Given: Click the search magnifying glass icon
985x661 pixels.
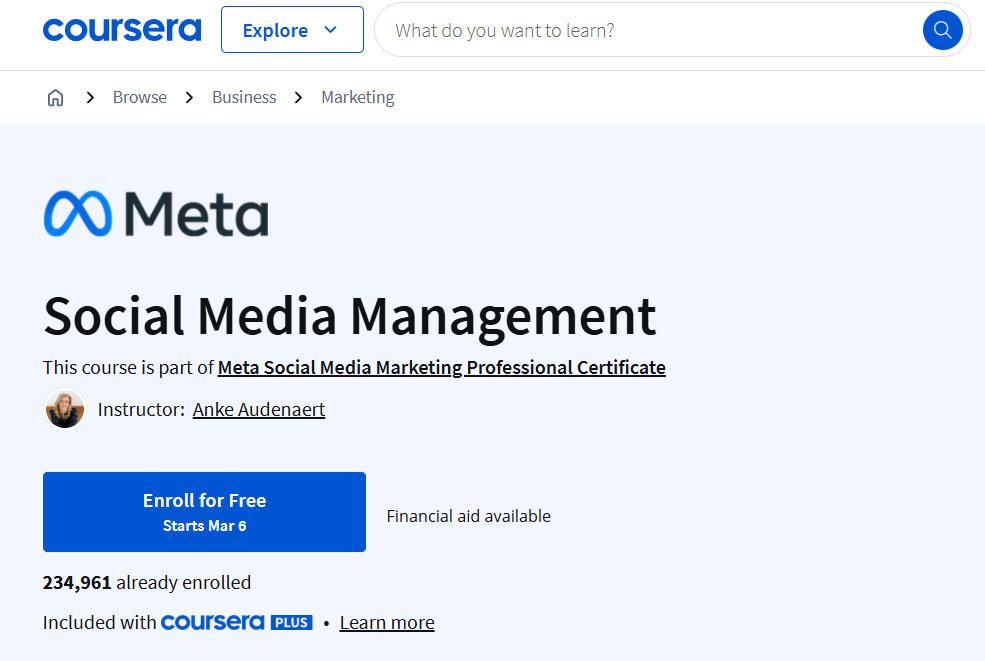Looking at the screenshot, I should tap(941, 29).
